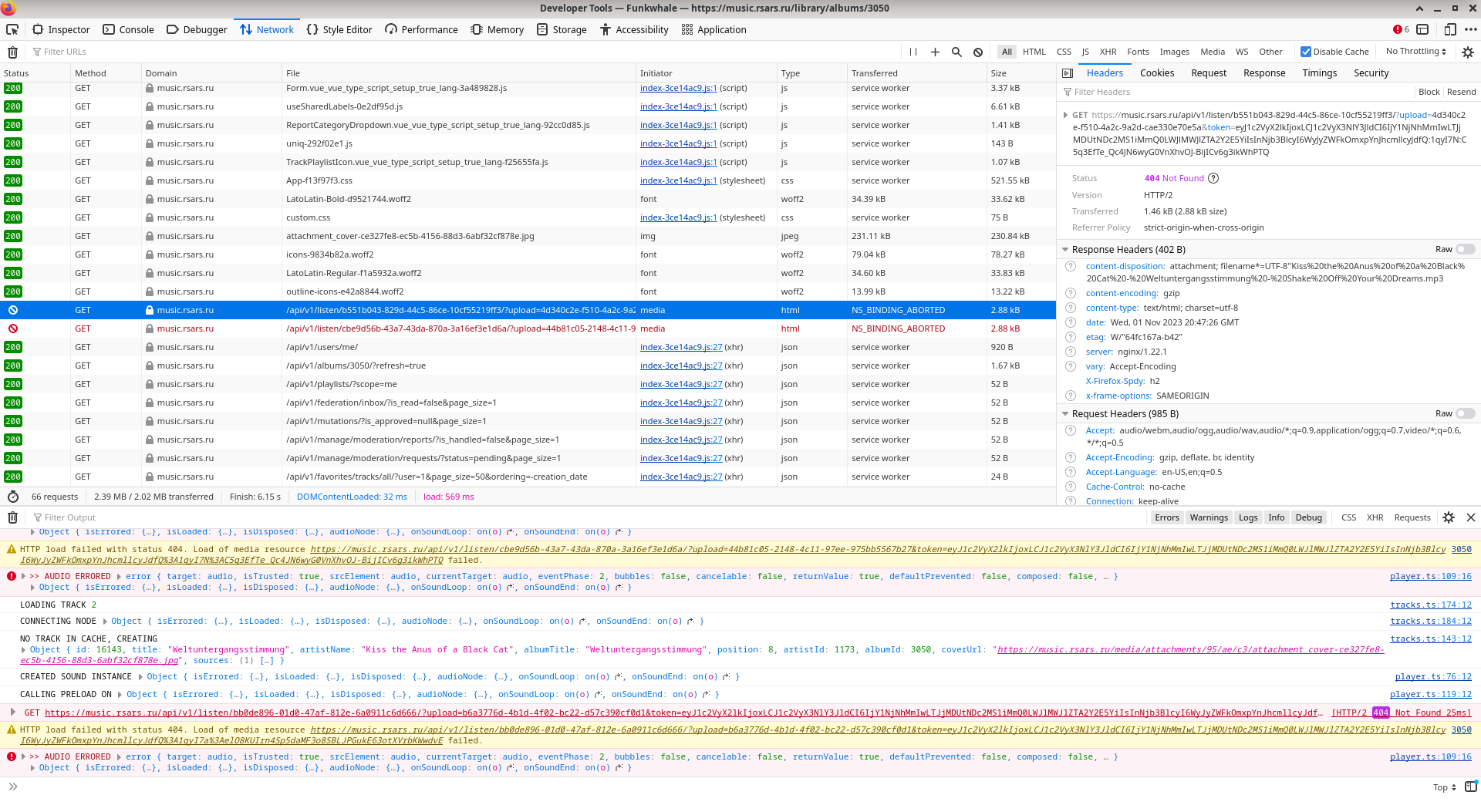The height and width of the screenshot is (812, 1481).
Task: Open Console settings gear icon
Action: (x=1449, y=517)
